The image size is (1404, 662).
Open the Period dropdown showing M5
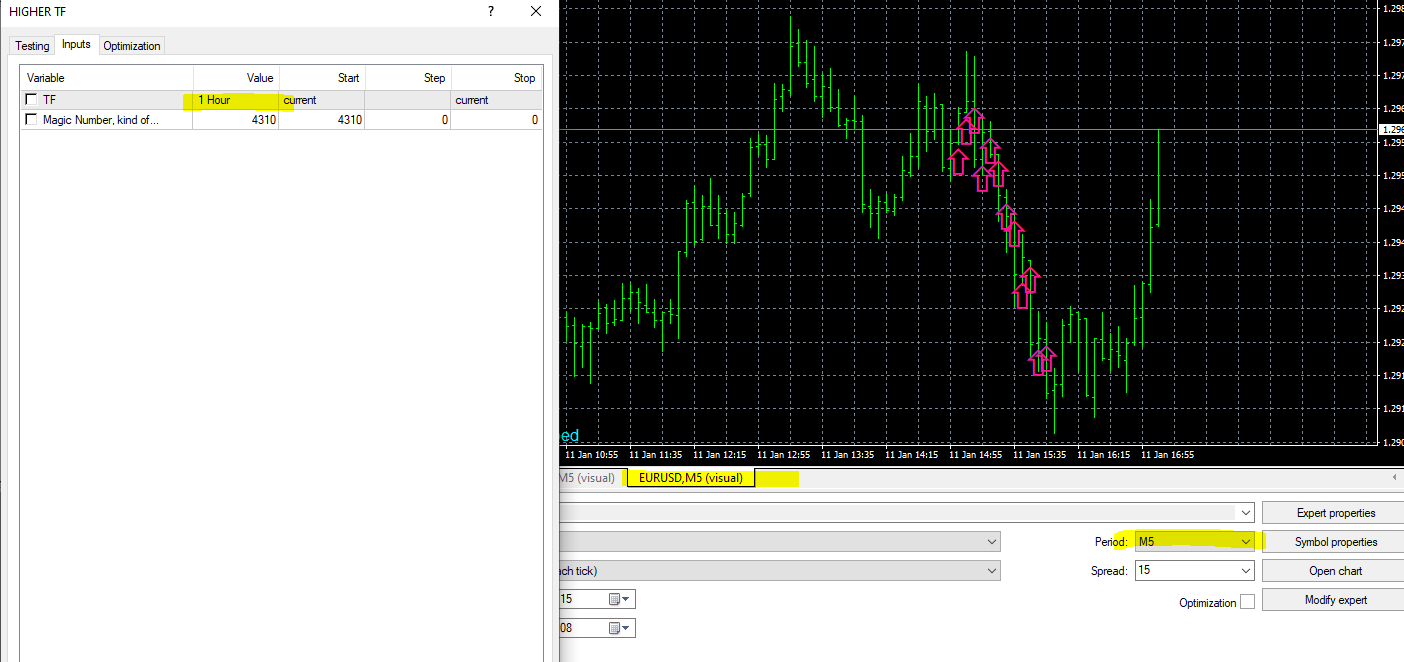[x=1195, y=541]
